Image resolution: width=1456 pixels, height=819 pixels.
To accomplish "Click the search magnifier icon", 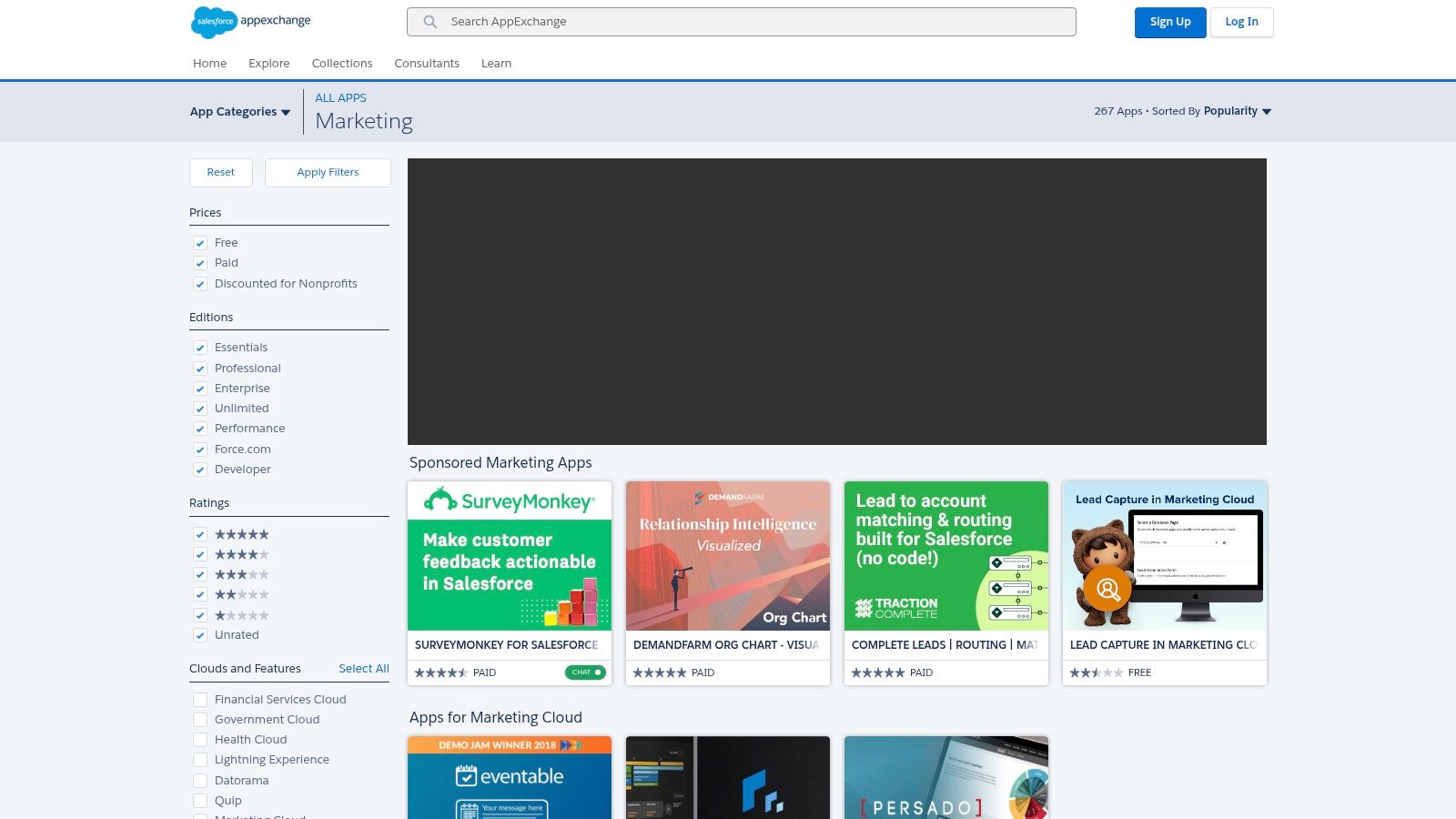I will tap(430, 22).
